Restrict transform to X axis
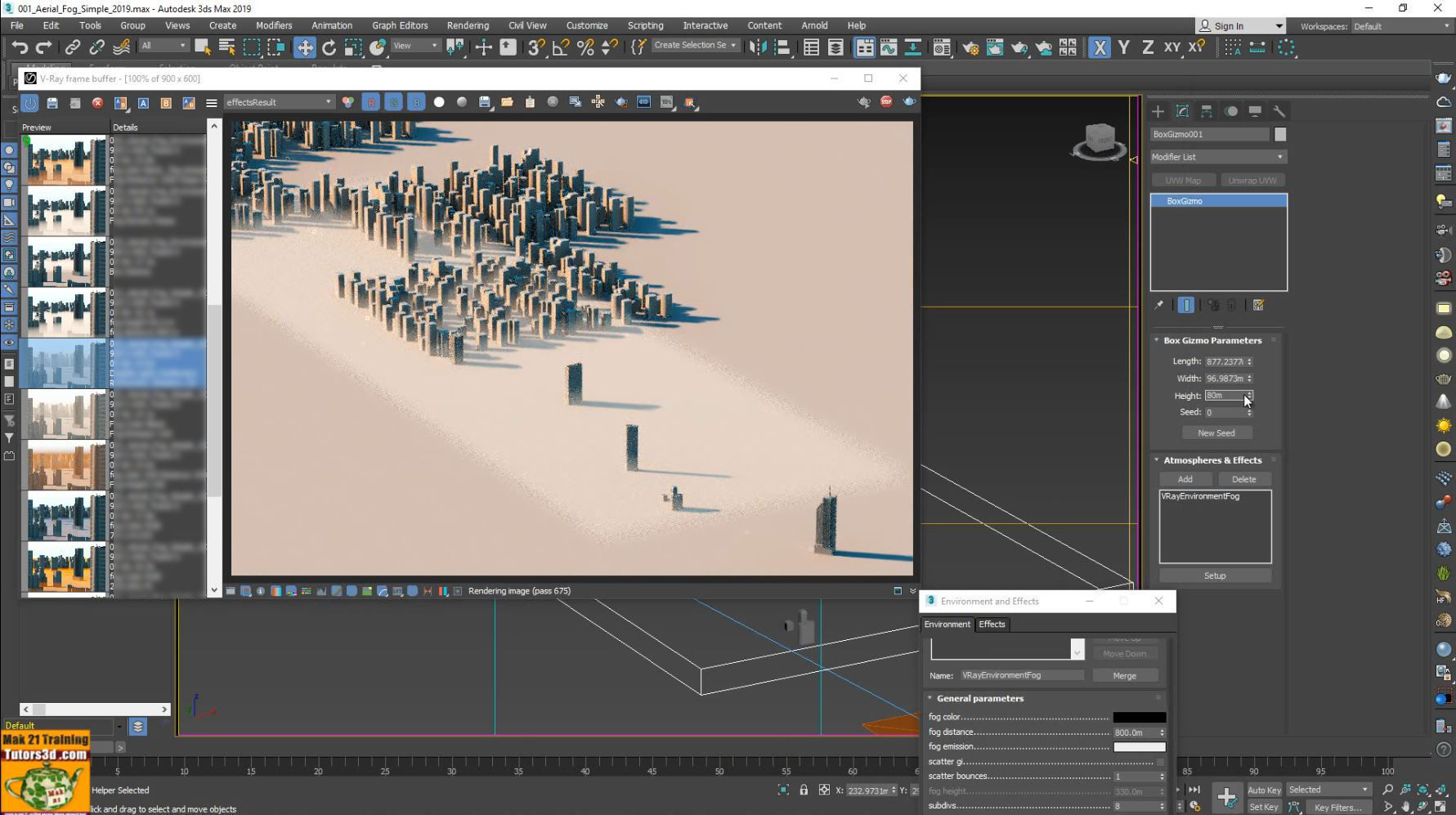This screenshot has width=1456, height=815. click(1100, 47)
